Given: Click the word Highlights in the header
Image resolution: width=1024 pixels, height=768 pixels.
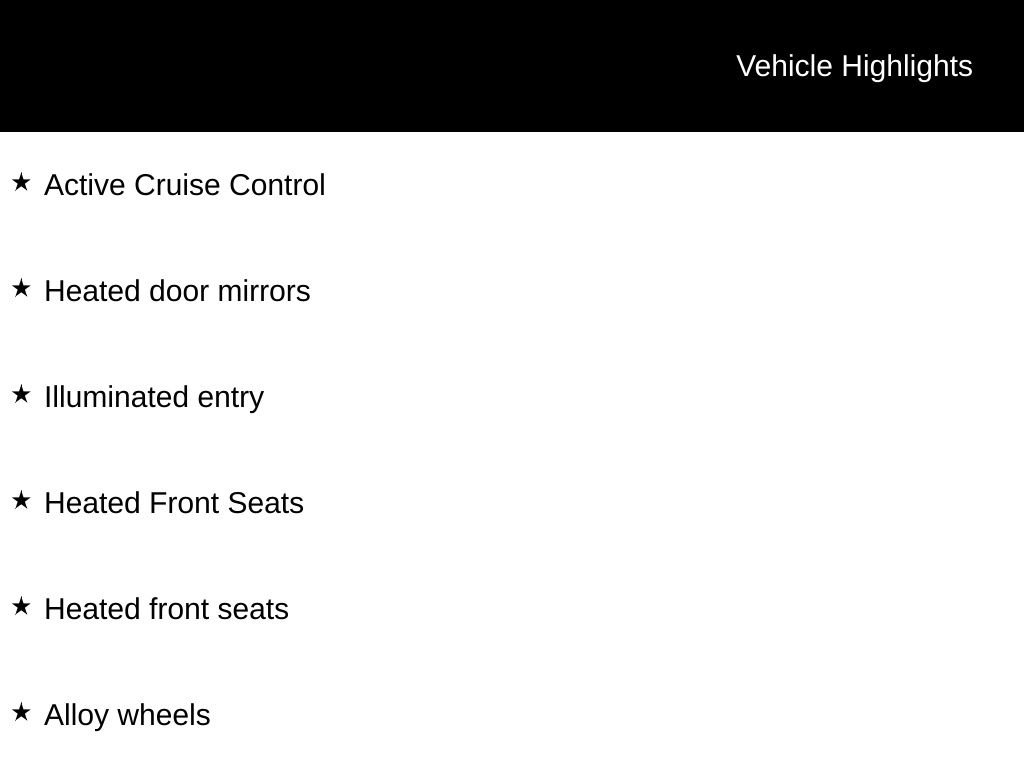Looking at the screenshot, I should click(x=907, y=66).
